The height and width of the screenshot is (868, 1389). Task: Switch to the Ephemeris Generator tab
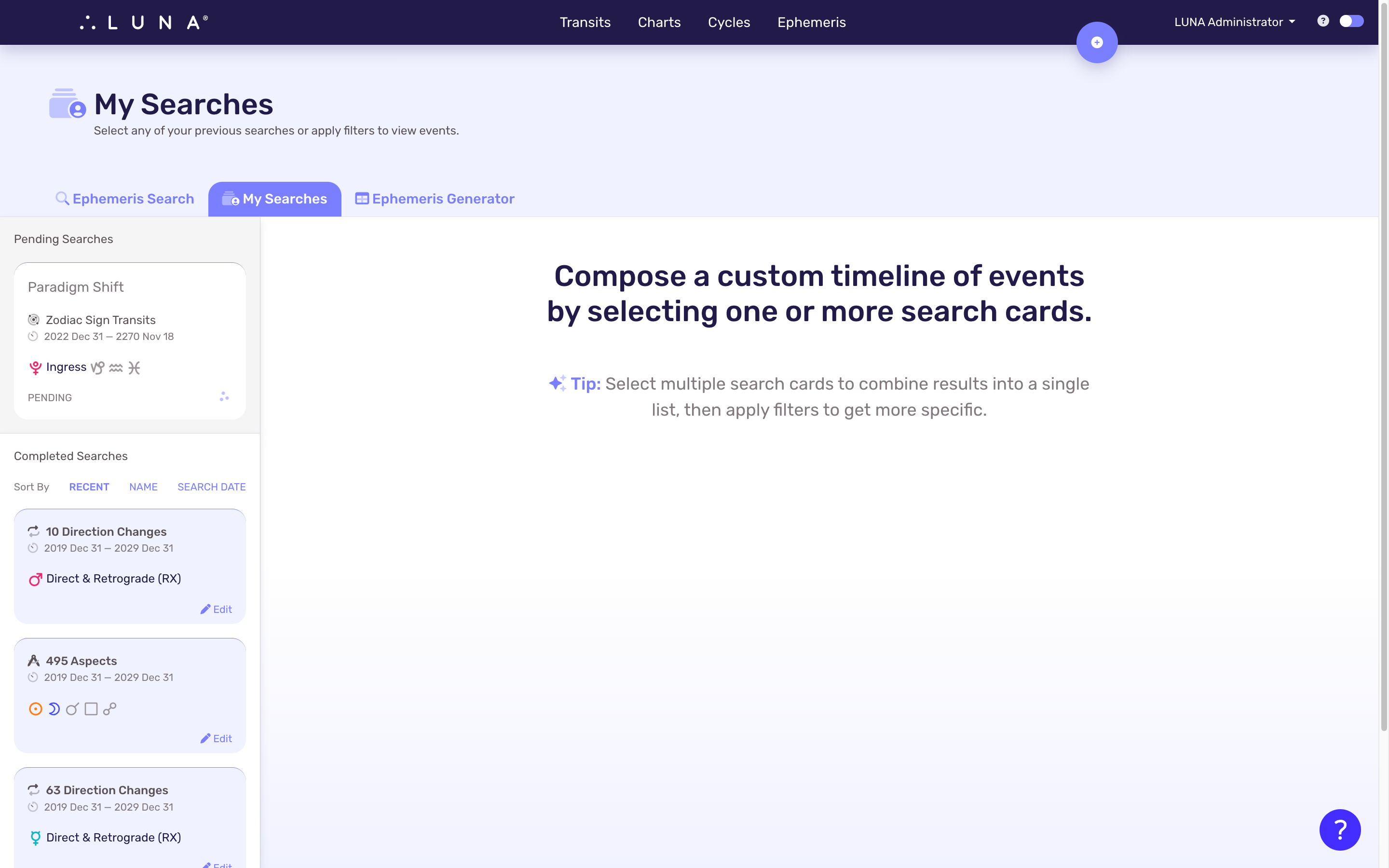(x=435, y=199)
